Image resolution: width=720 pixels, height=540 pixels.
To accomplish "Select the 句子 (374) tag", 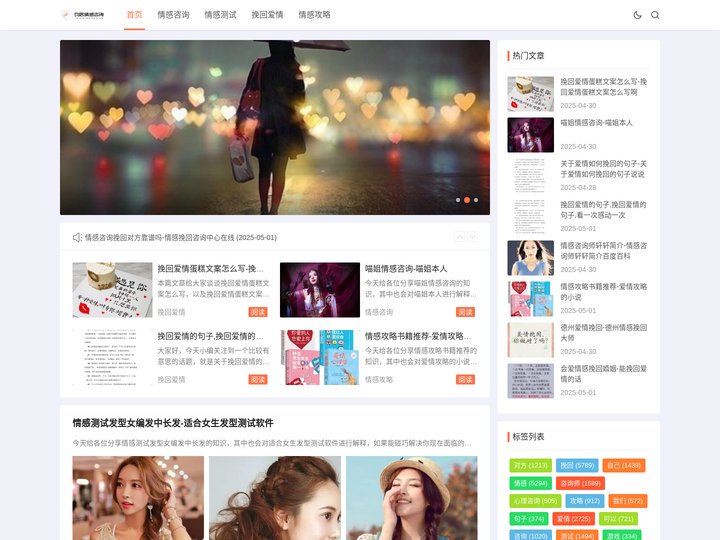I will 529,519.
